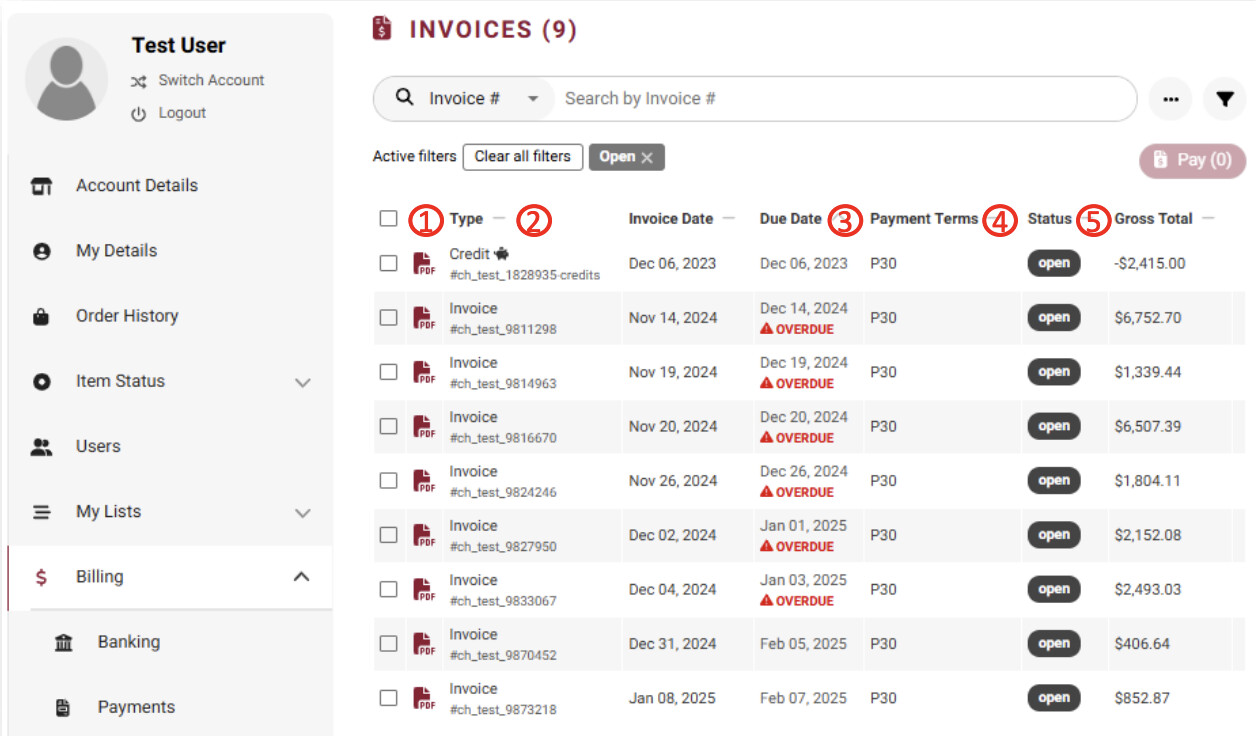The width and height of the screenshot is (1256, 736).
Task: Download PDF for the Credit row
Action: pyautogui.click(x=424, y=264)
